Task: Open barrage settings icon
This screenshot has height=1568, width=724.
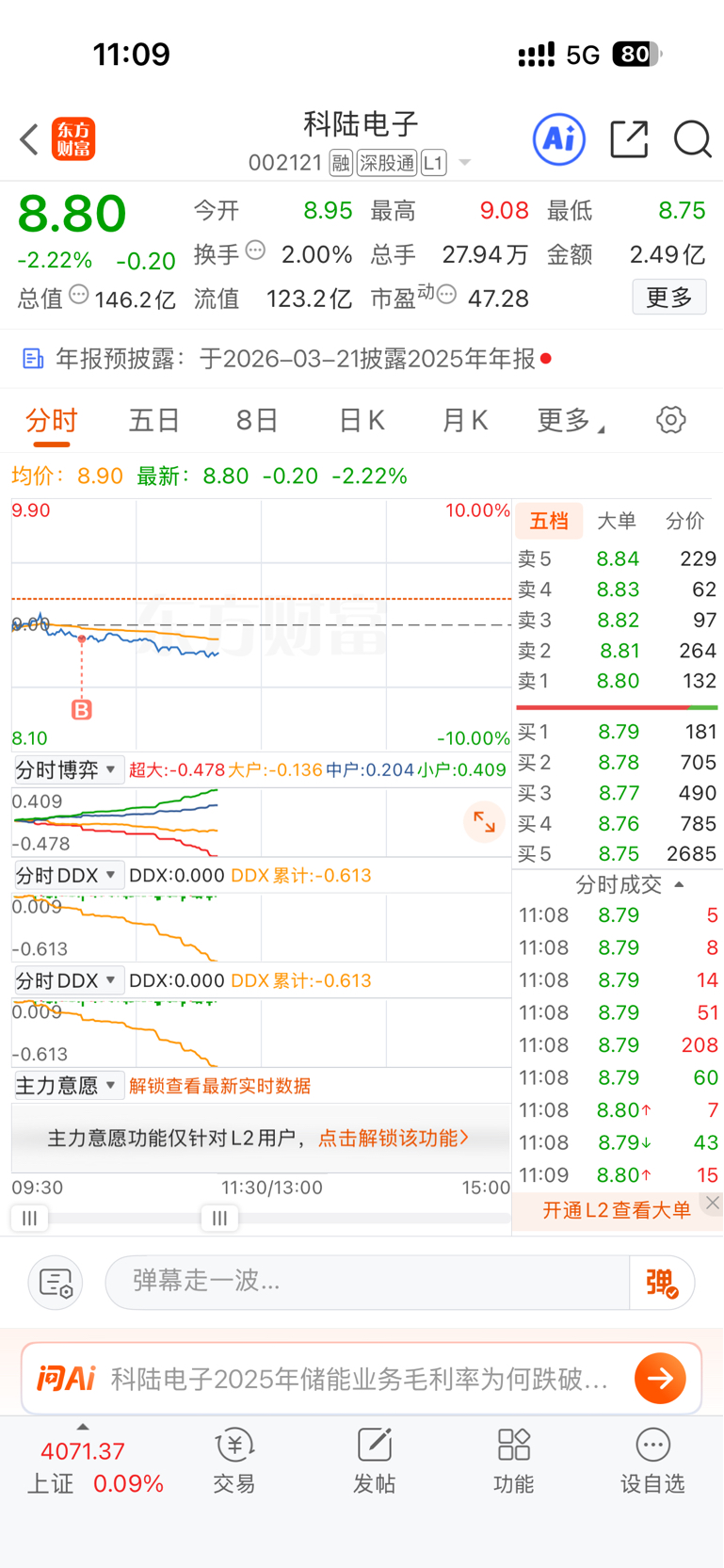Action: pyautogui.click(x=56, y=1282)
